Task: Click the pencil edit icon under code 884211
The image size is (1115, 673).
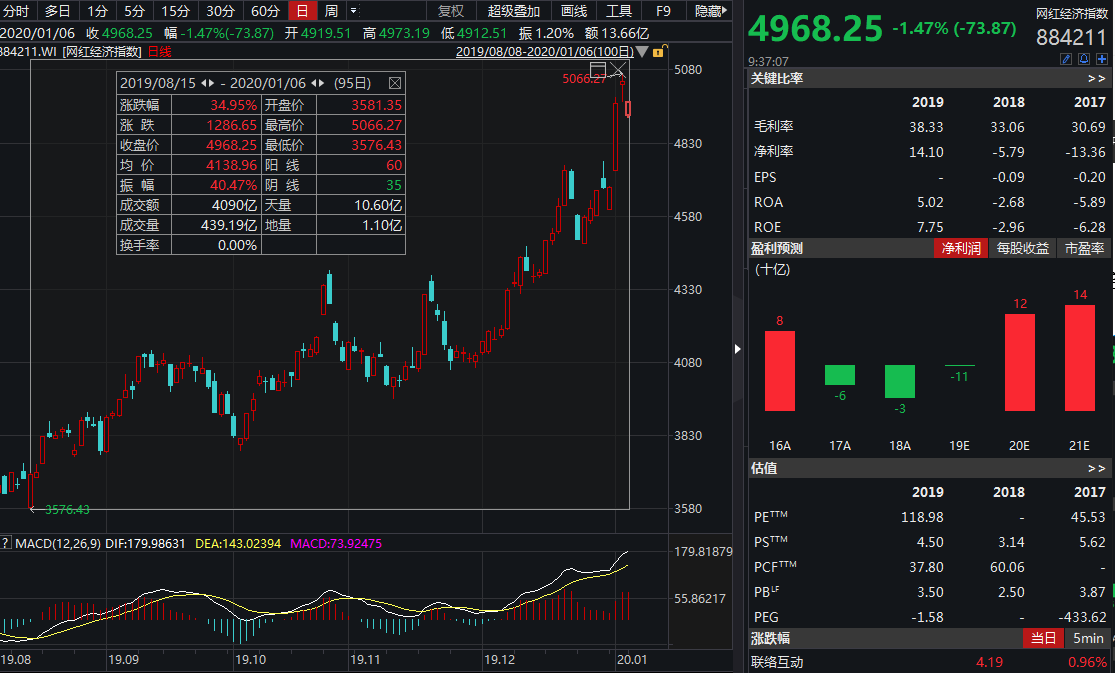Action: (x=1066, y=60)
